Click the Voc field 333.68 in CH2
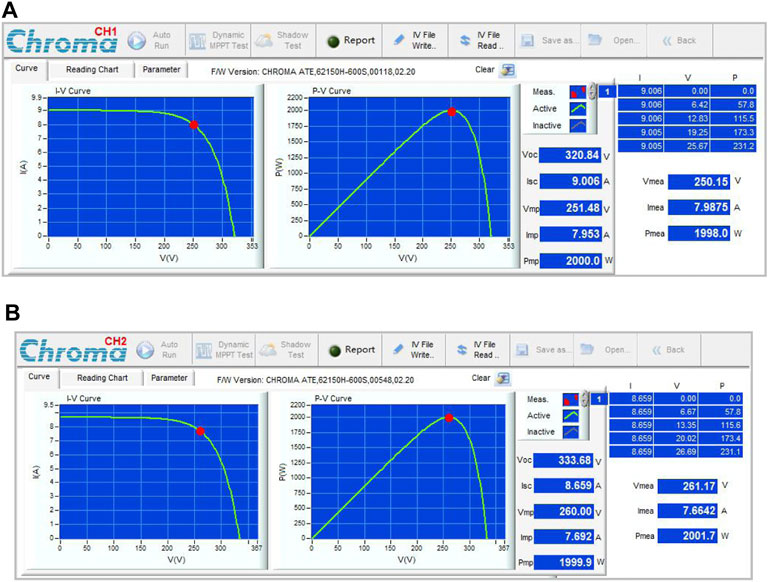Viewport: 768px width, 582px height. (x=563, y=461)
